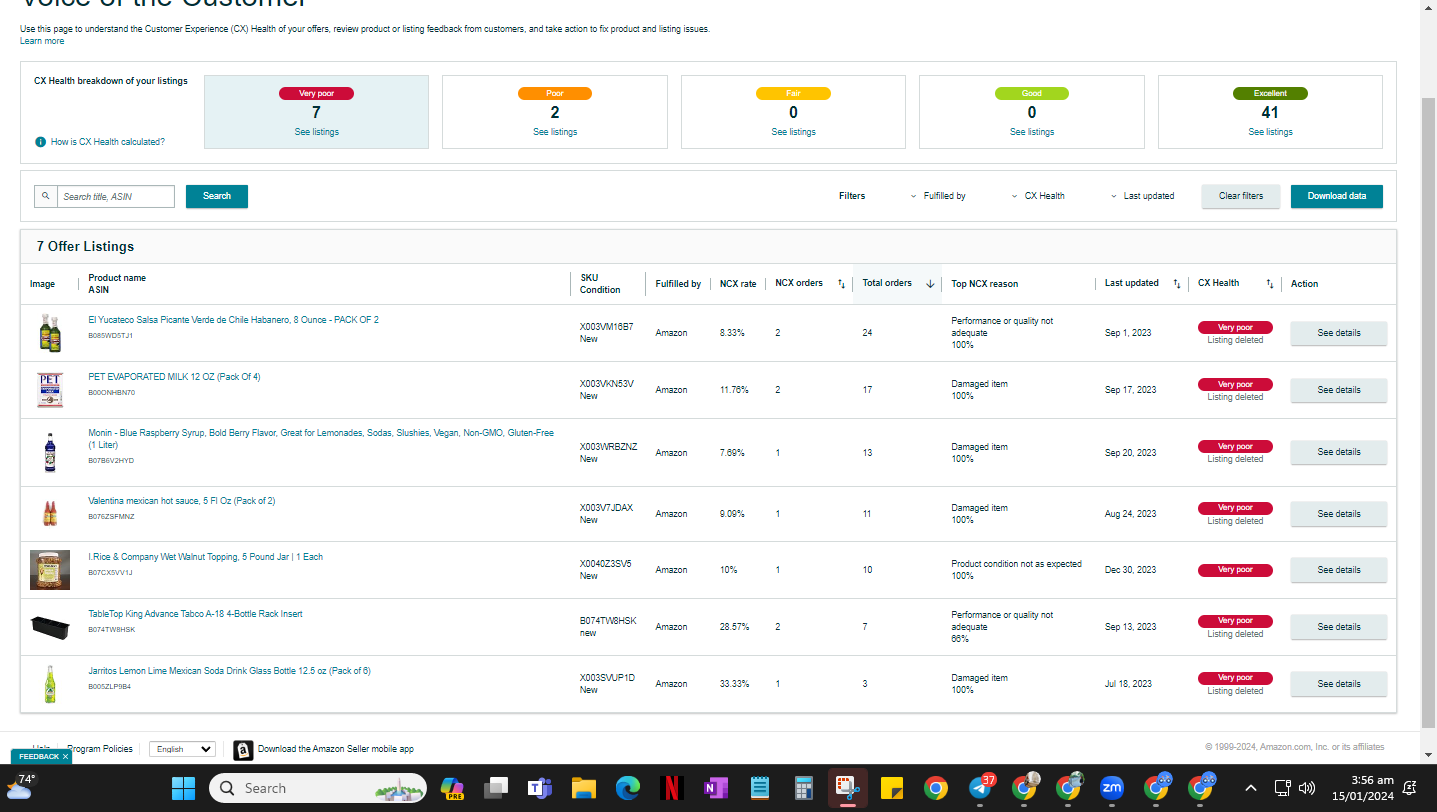See details for PET Evaporated Milk
Screen dimensions: 1437x812
click(x=1339, y=390)
